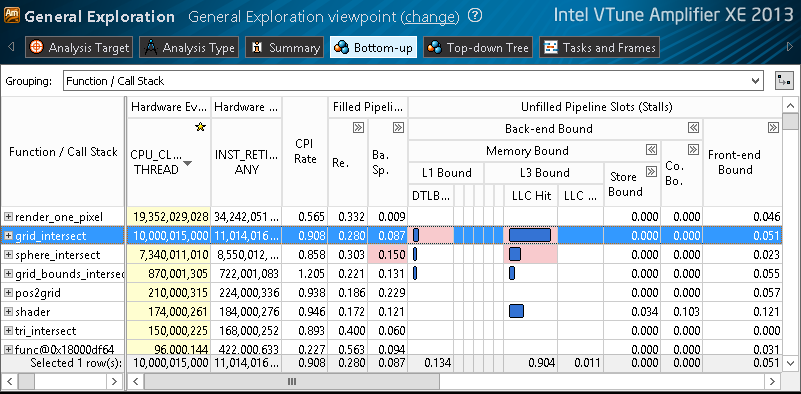This screenshot has height=394, width=801.
Task: Open the Analysis Type tab
Action: coord(190,48)
